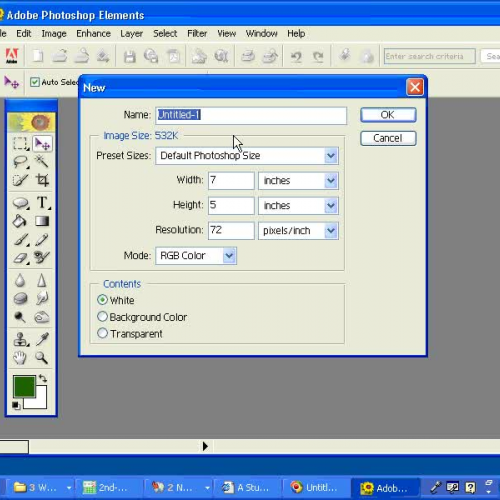
Task: Click the Step Backward undo toolbar icon
Action: pyautogui.click(x=296, y=56)
